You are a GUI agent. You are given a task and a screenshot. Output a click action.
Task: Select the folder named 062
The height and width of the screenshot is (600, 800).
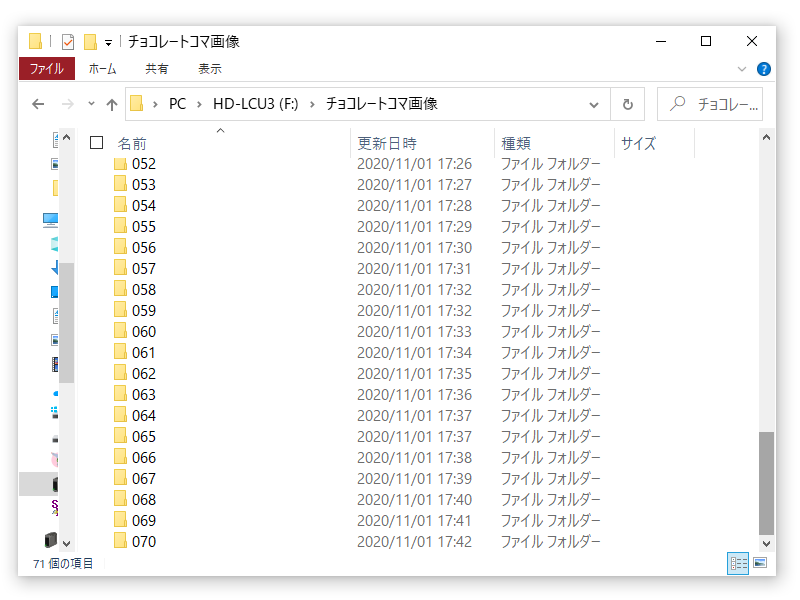[143, 373]
